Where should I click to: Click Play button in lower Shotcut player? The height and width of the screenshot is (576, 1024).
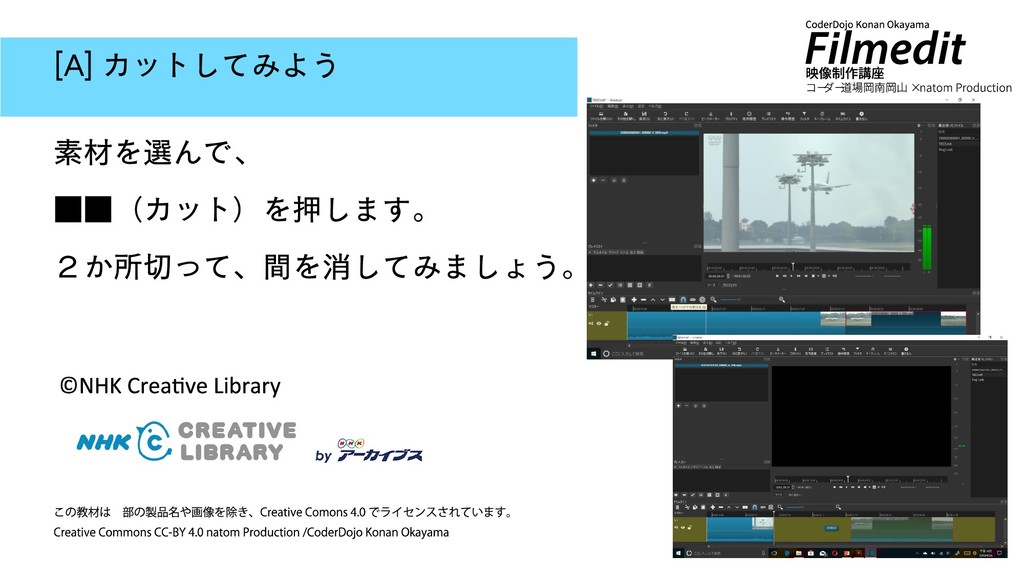(x=846, y=487)
